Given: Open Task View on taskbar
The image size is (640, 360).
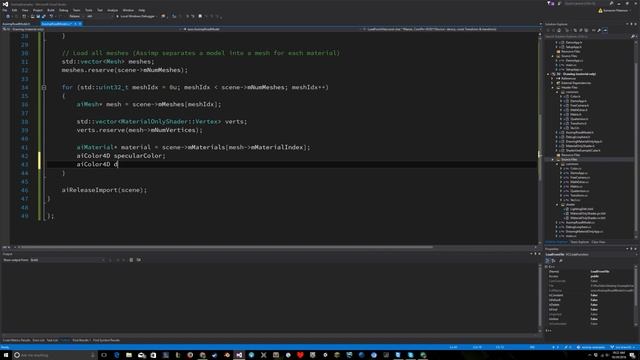Looking at the screenshot, I should point(104,355).
